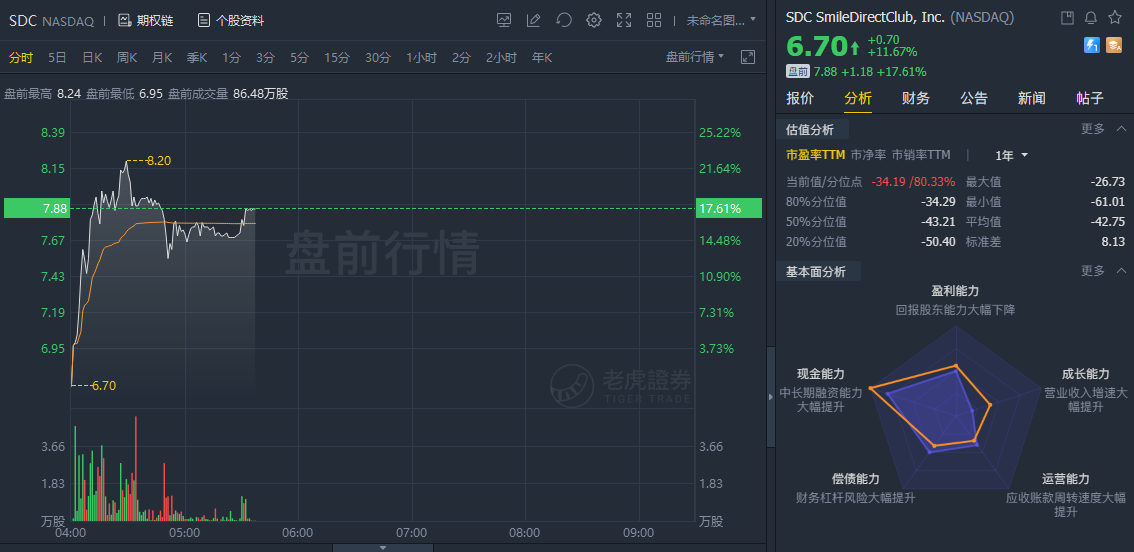The image size is (1134, 552).
Task: Select the drawing pencil tool
Action: (x=534, y=20)
